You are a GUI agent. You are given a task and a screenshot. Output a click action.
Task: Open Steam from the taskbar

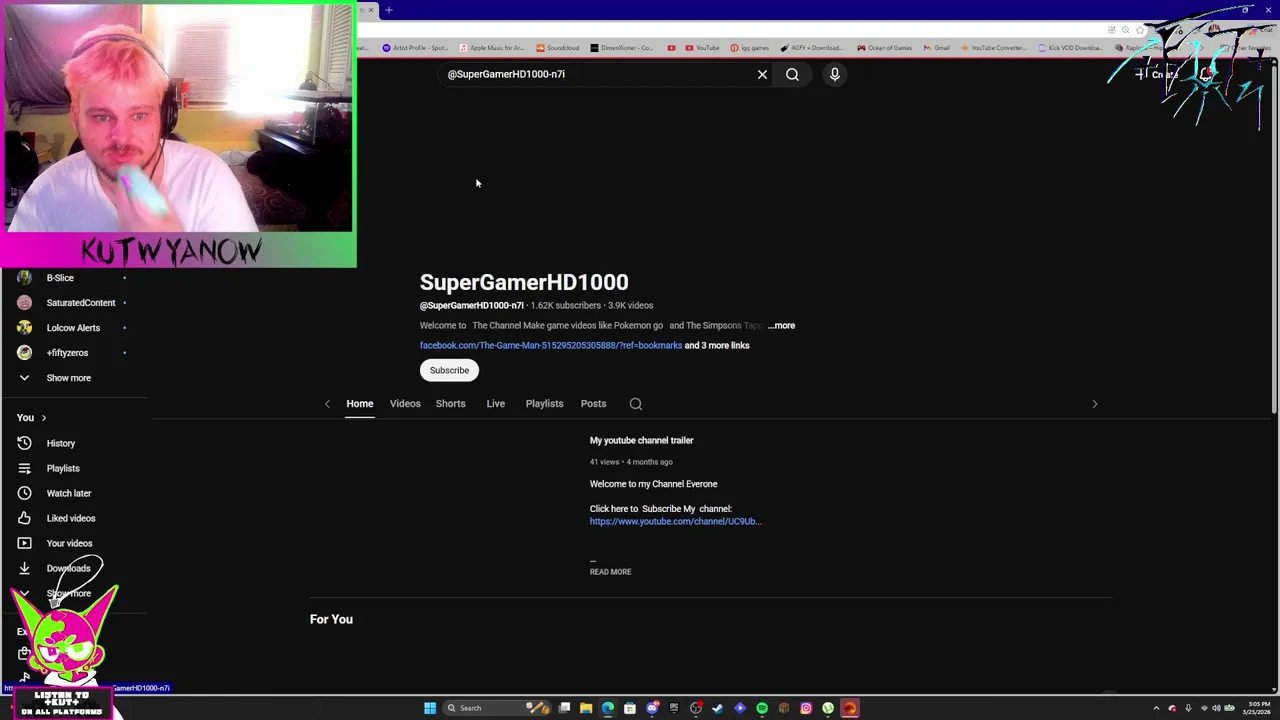[718, 708]
